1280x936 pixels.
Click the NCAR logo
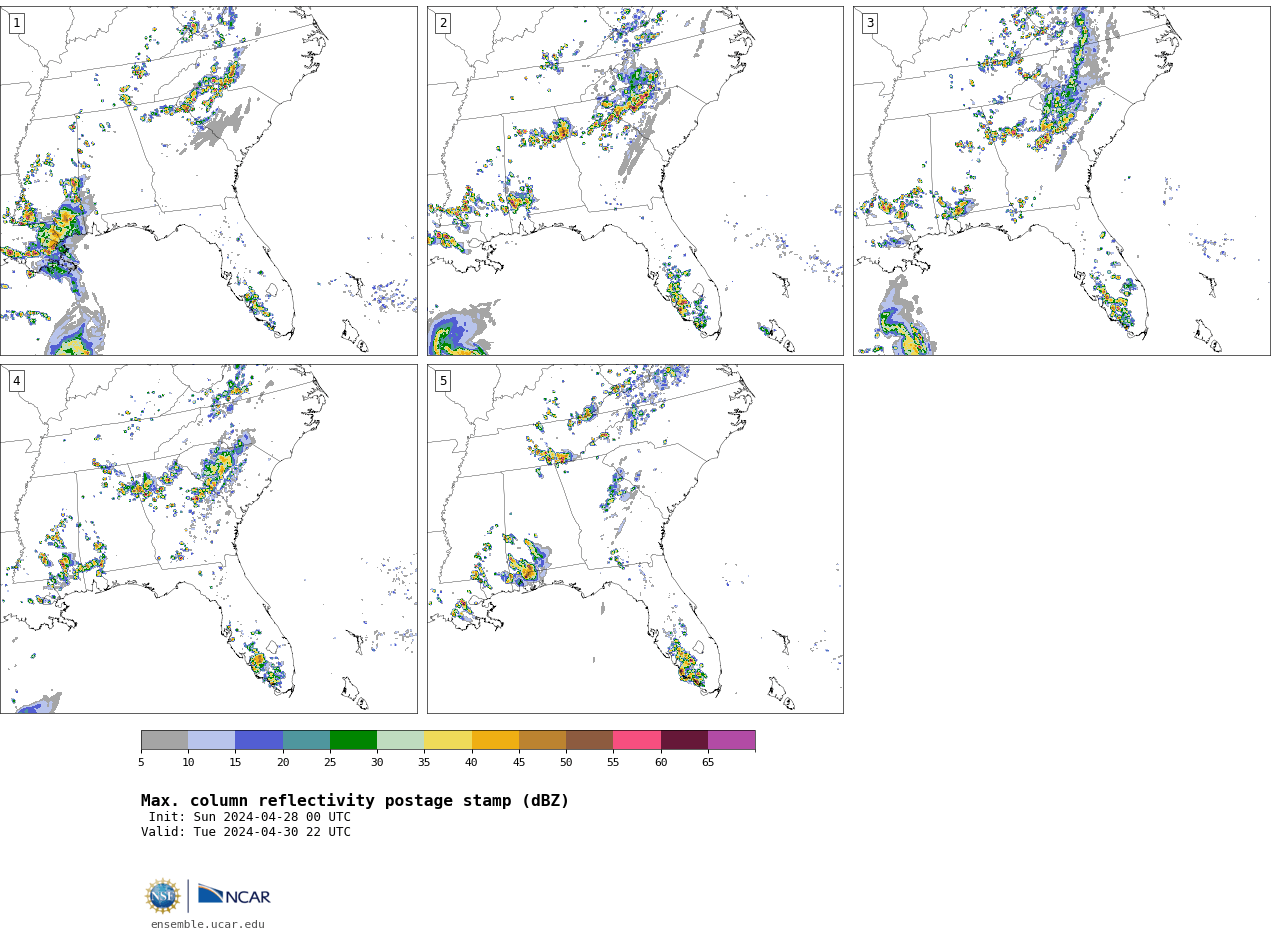[234, 895]
